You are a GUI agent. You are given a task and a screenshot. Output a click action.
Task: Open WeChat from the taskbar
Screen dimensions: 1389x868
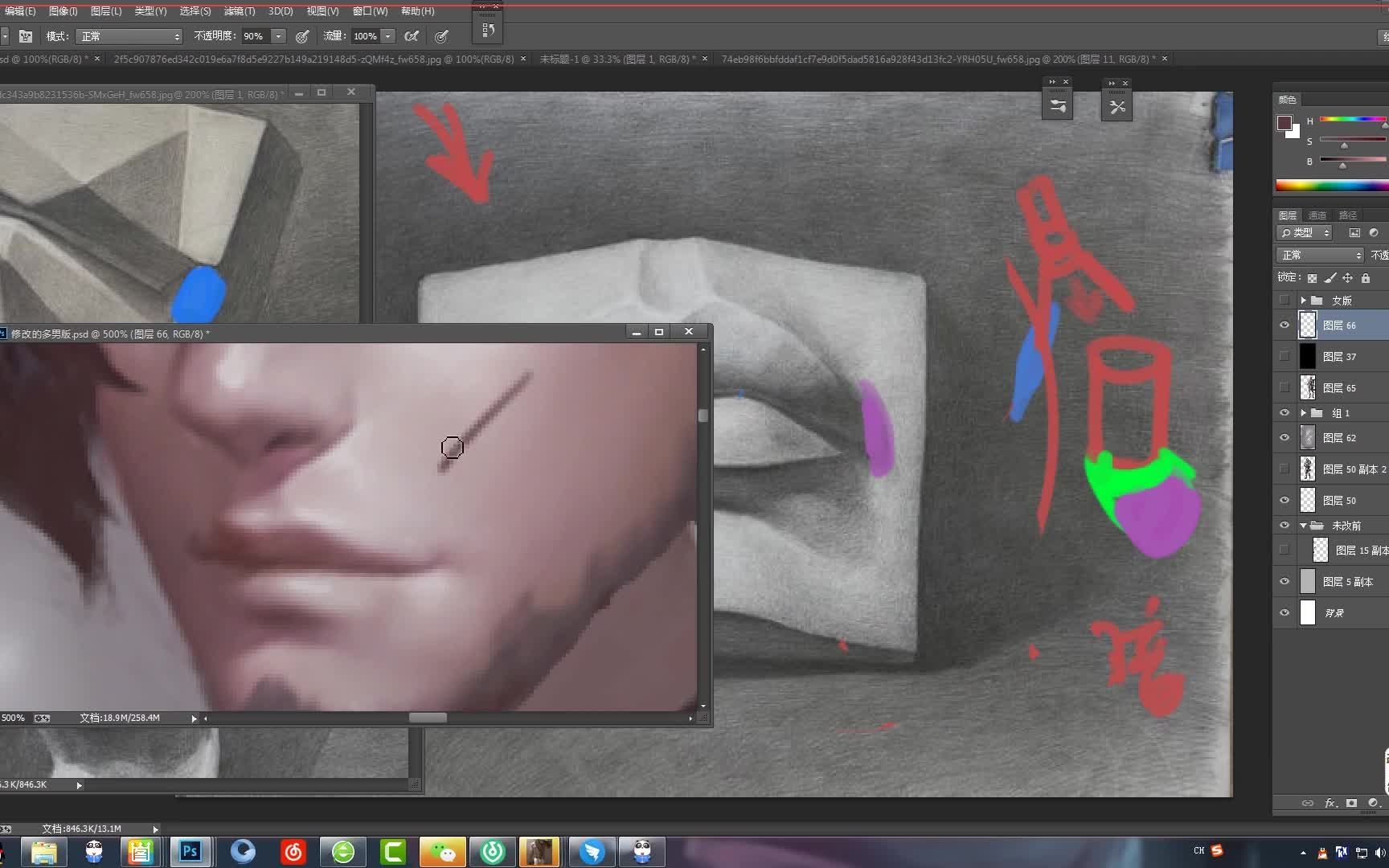443,851
